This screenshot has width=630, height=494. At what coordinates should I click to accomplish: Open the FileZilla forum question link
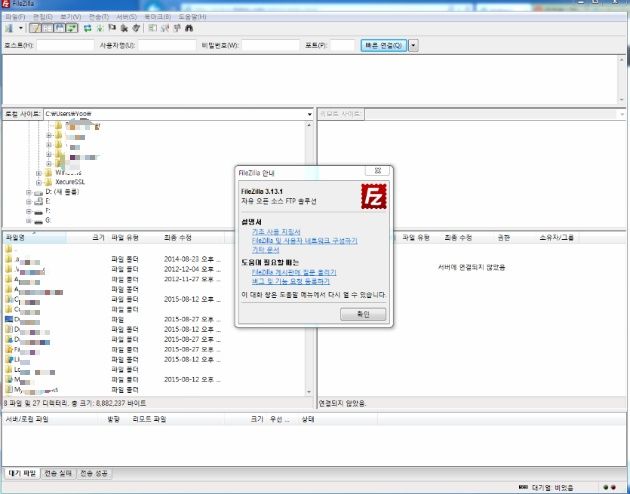tap(294, 272)
